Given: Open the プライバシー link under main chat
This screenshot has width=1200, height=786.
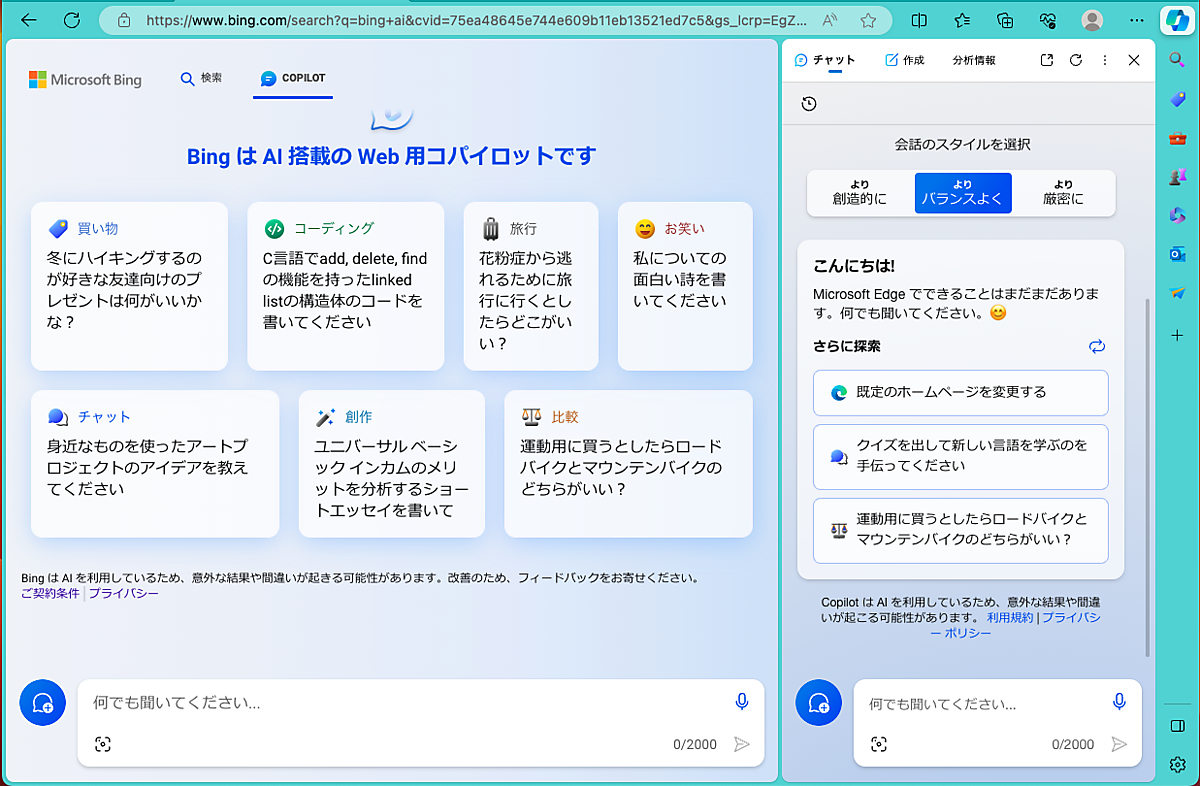Looking at the screenshot, I should (x=124, y=593).
